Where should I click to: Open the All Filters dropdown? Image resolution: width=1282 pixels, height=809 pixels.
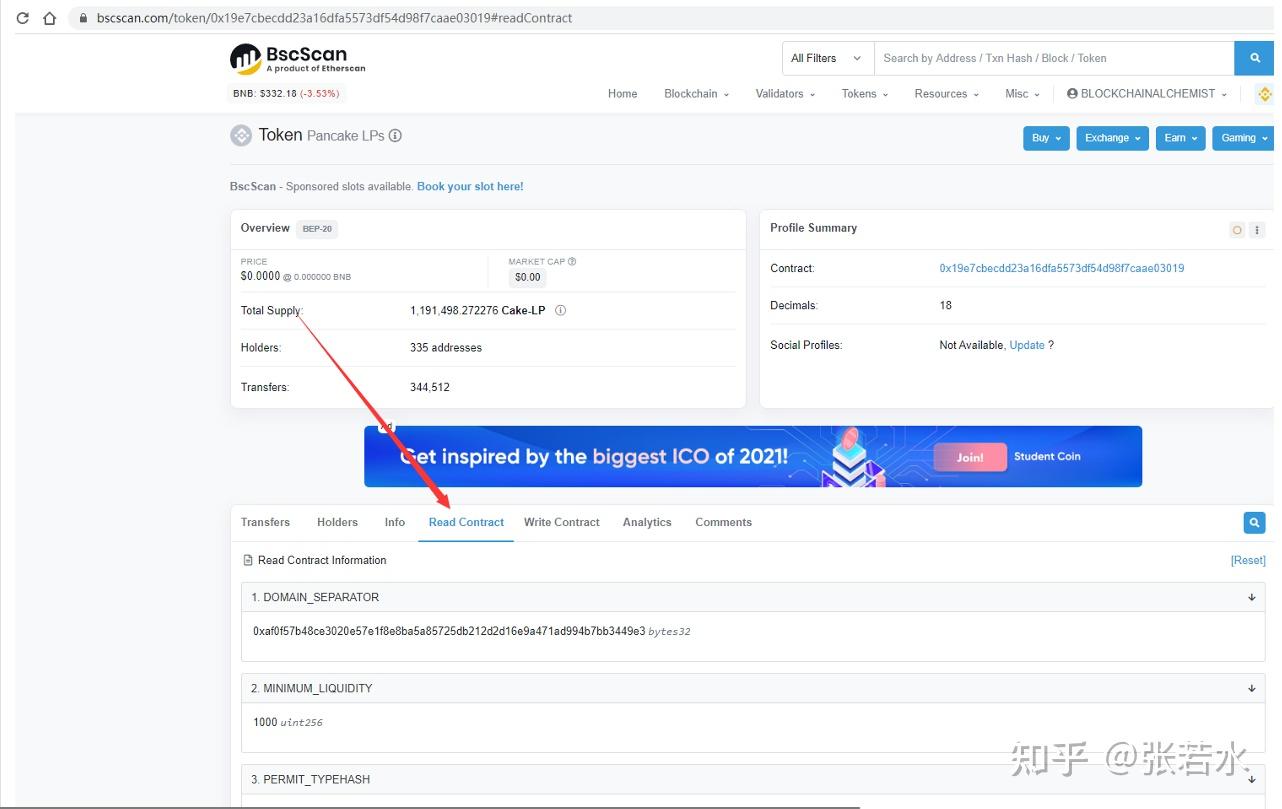(x=826, y=58)
